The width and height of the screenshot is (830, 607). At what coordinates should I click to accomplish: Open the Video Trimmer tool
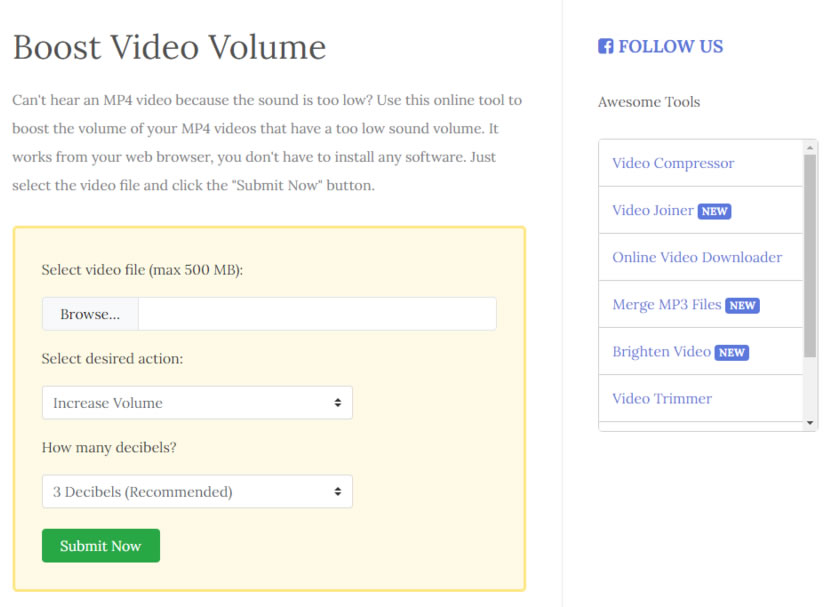pos(662,398)
